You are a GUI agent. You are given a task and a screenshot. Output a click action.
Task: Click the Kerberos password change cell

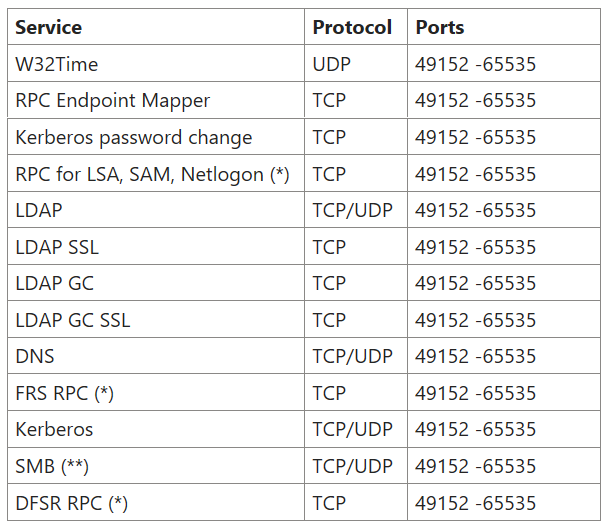[156, 137]
